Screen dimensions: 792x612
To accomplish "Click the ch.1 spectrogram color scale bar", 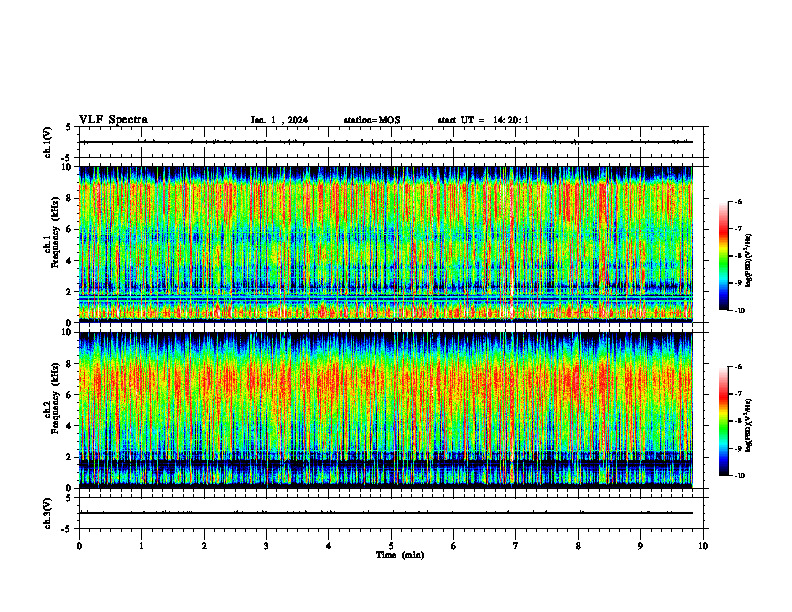I will 723,256.
